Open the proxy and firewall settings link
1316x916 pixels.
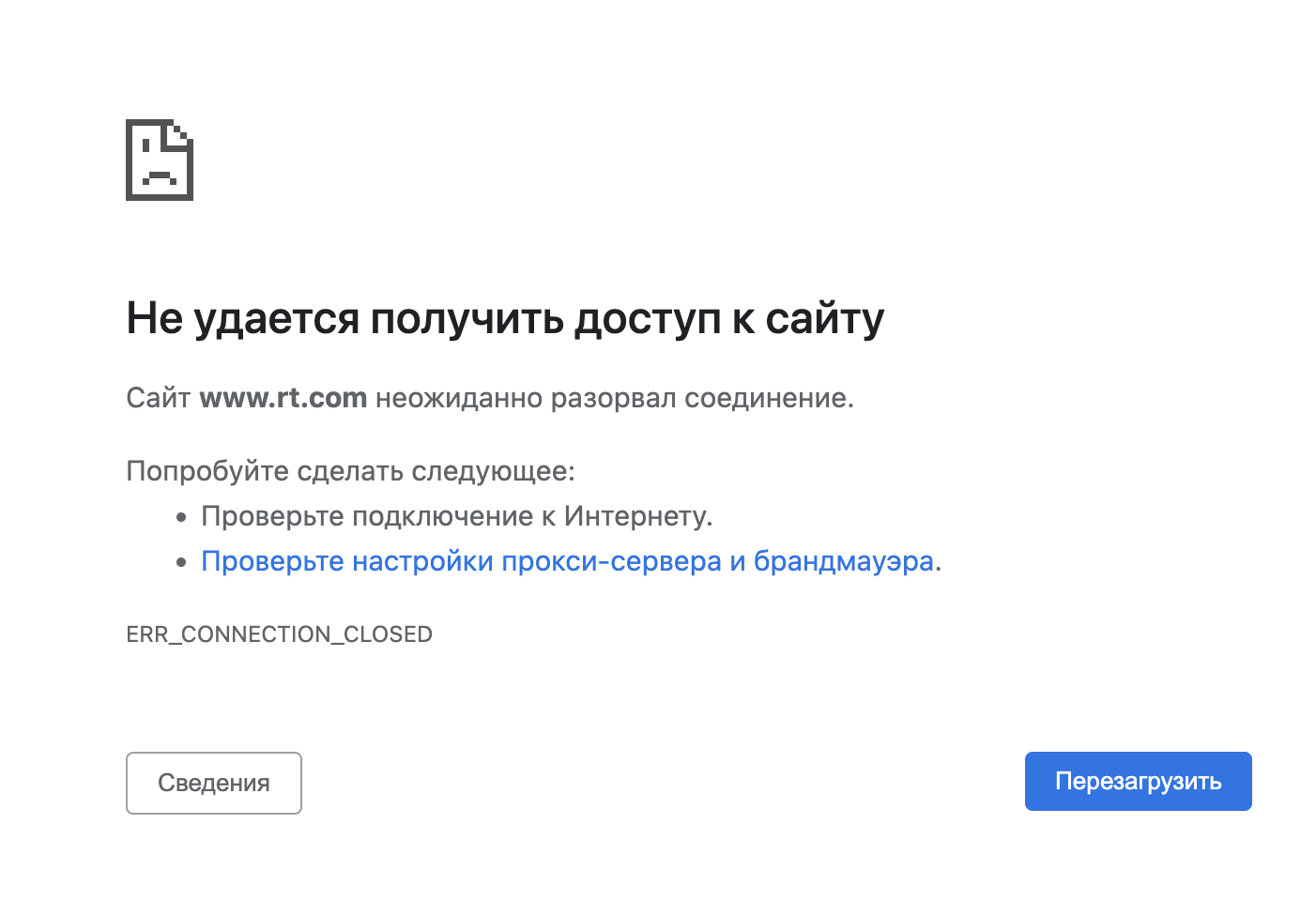(x=568, y=561)
